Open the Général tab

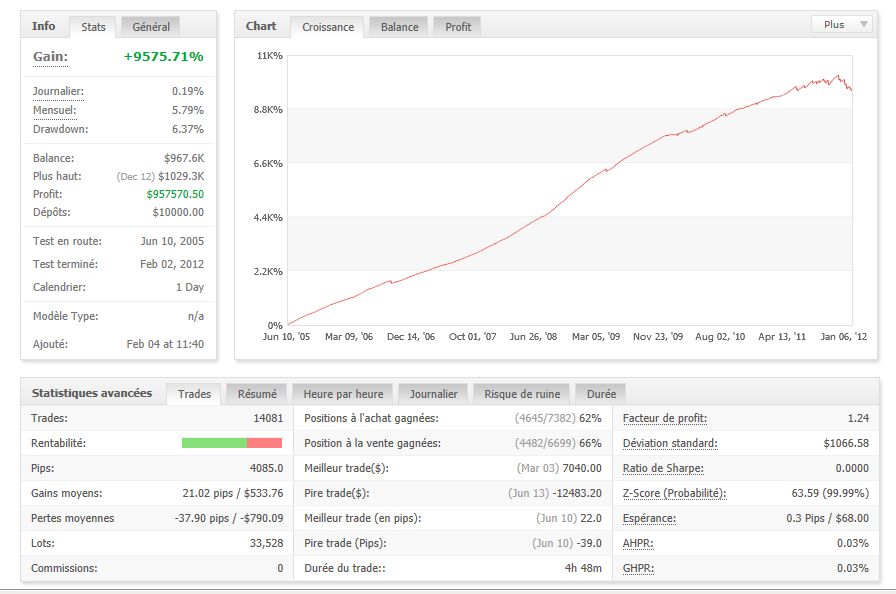pos(151,27)
